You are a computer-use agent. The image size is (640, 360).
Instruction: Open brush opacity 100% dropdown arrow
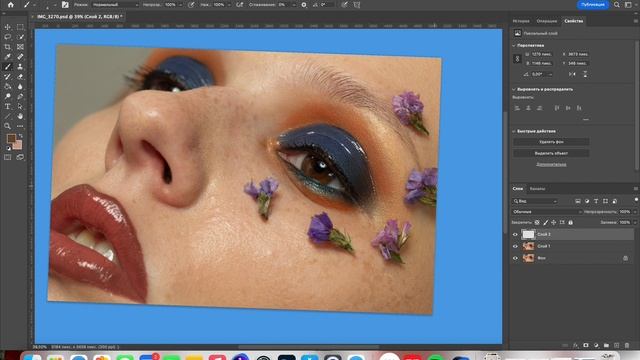click(x=180, y=5)
